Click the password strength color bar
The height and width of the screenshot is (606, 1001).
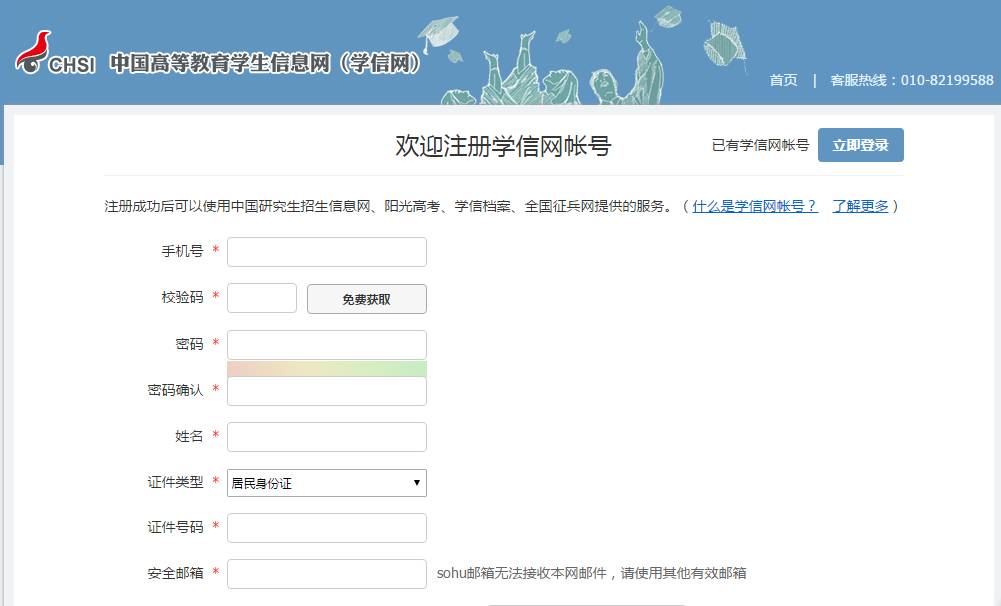tap(327, 368)
